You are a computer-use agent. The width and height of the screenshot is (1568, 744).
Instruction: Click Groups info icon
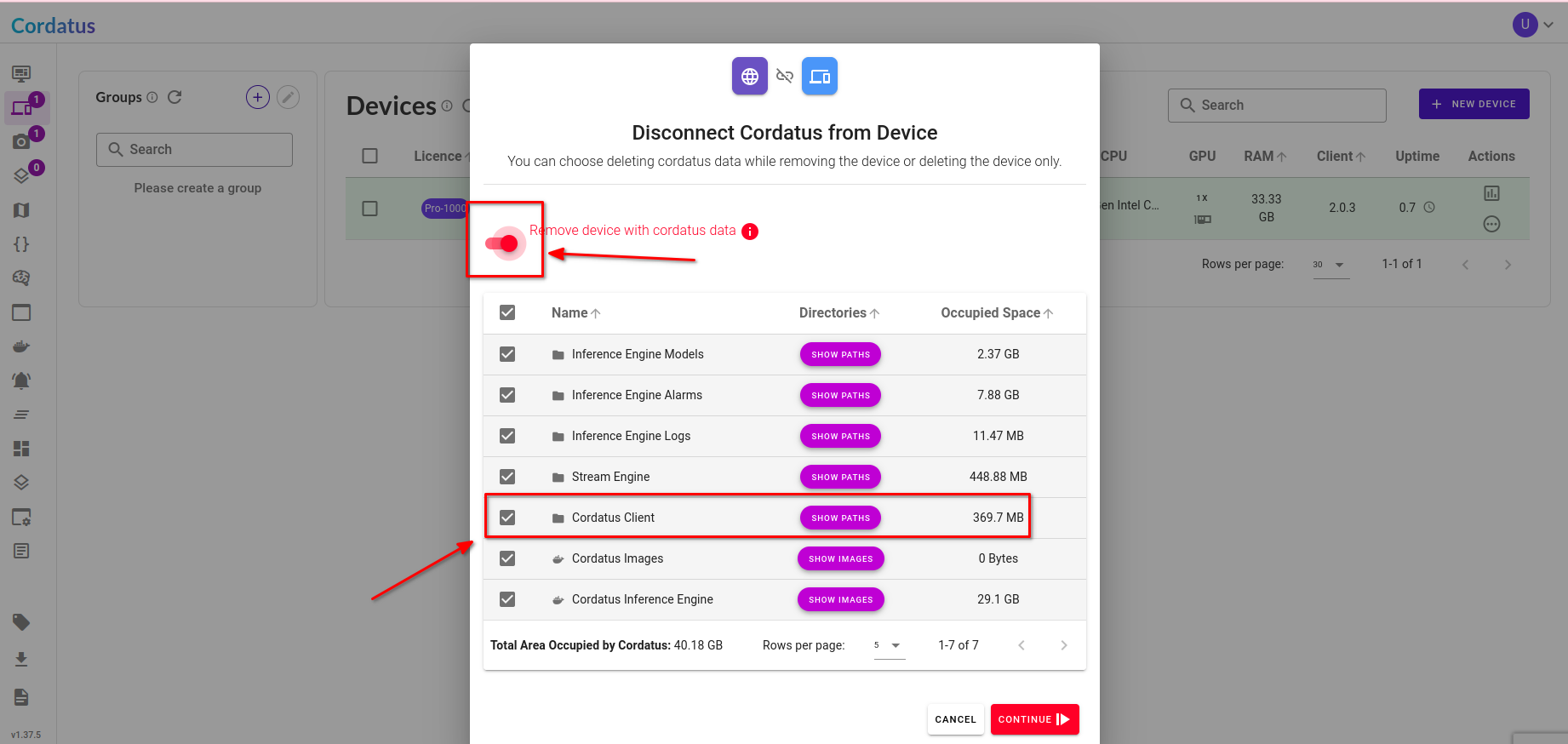[x=152, y=97]
